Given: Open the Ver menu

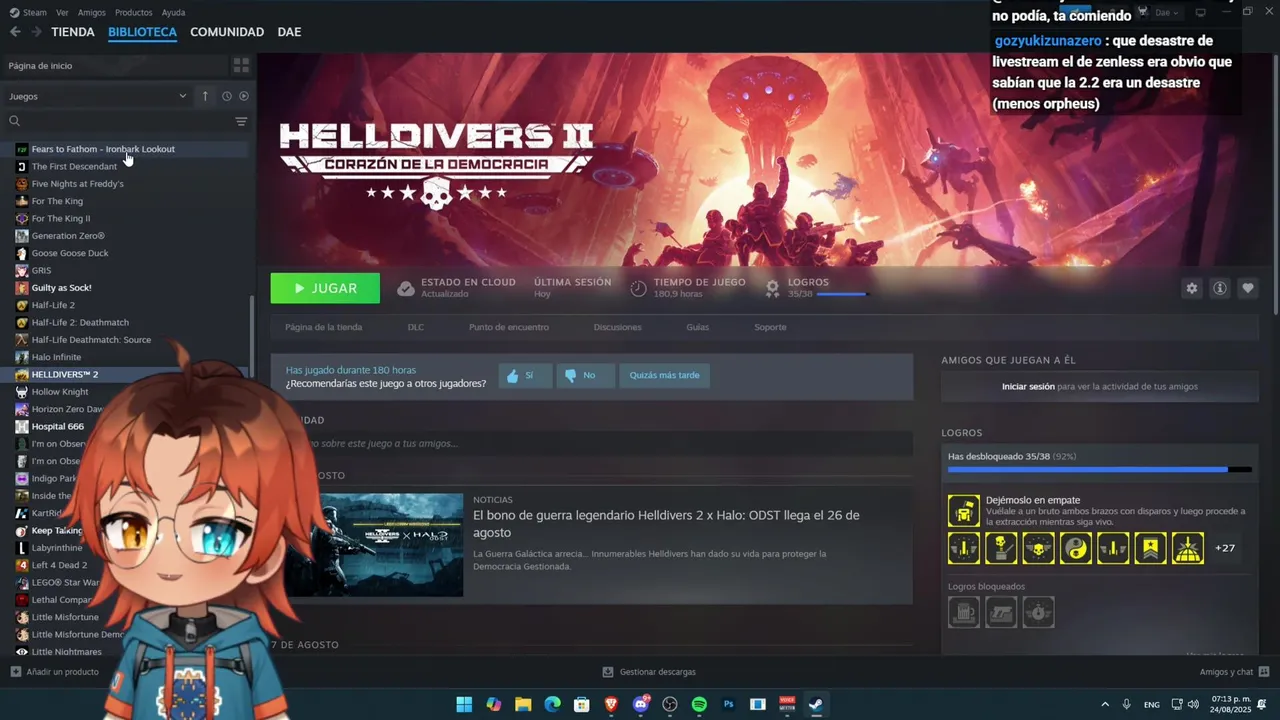Looking at the screenshot, I should click(x=62, y=12).
